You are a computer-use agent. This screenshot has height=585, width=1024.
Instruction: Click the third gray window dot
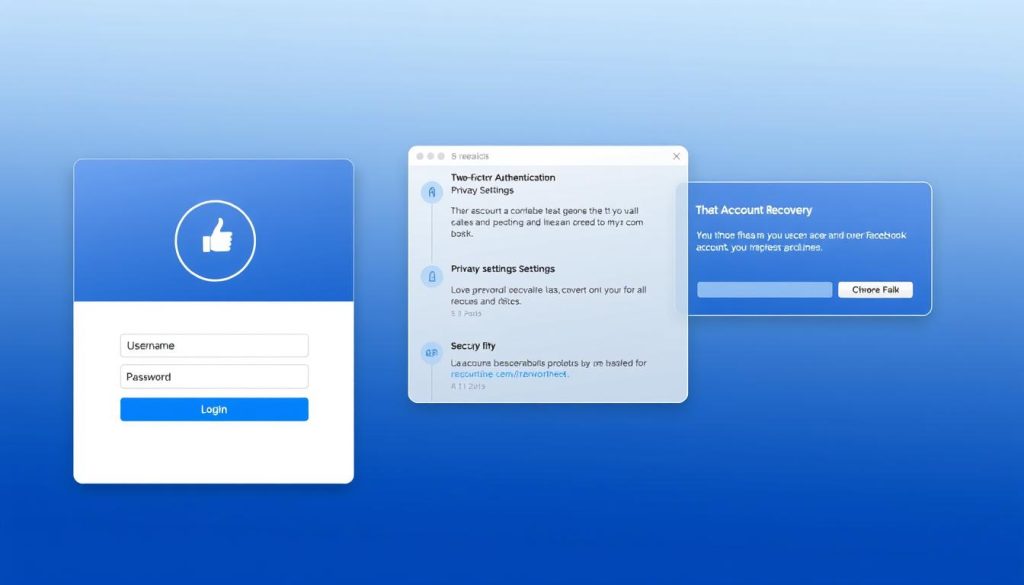[441, 157]
